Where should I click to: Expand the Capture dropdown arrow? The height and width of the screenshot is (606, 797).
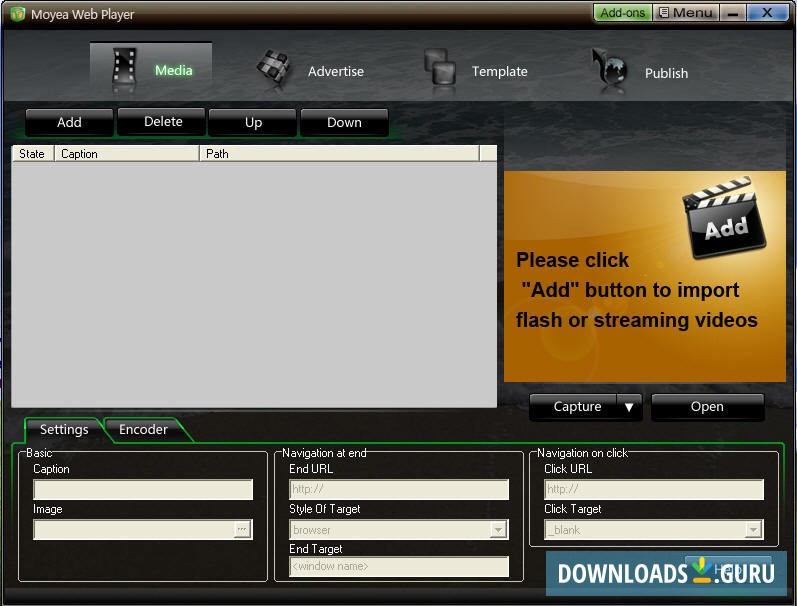click(629, 407)
